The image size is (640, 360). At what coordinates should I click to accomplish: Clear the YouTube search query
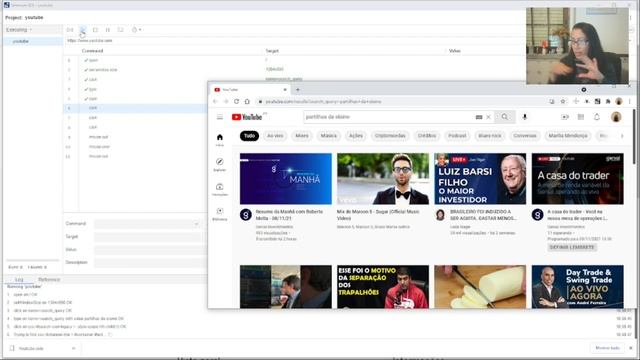pyautogui.click(x=488, y=117)
